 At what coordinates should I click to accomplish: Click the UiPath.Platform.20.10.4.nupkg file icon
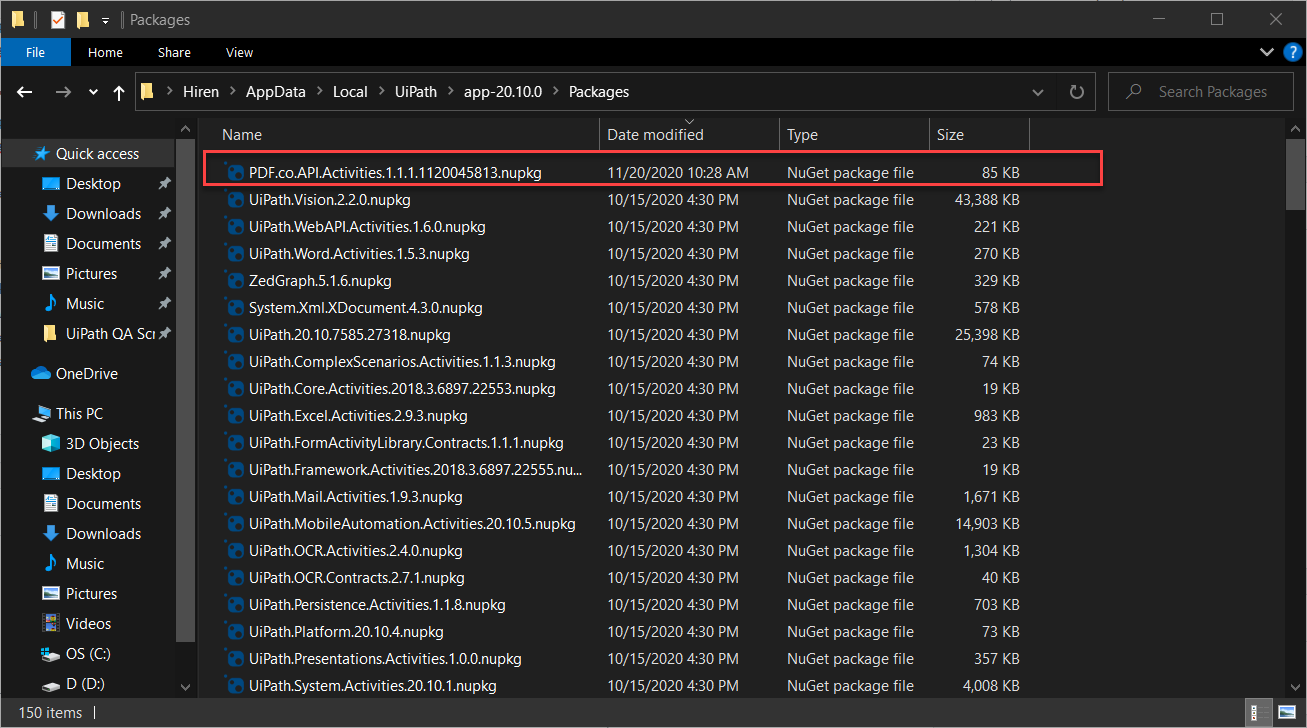(235, 632)
